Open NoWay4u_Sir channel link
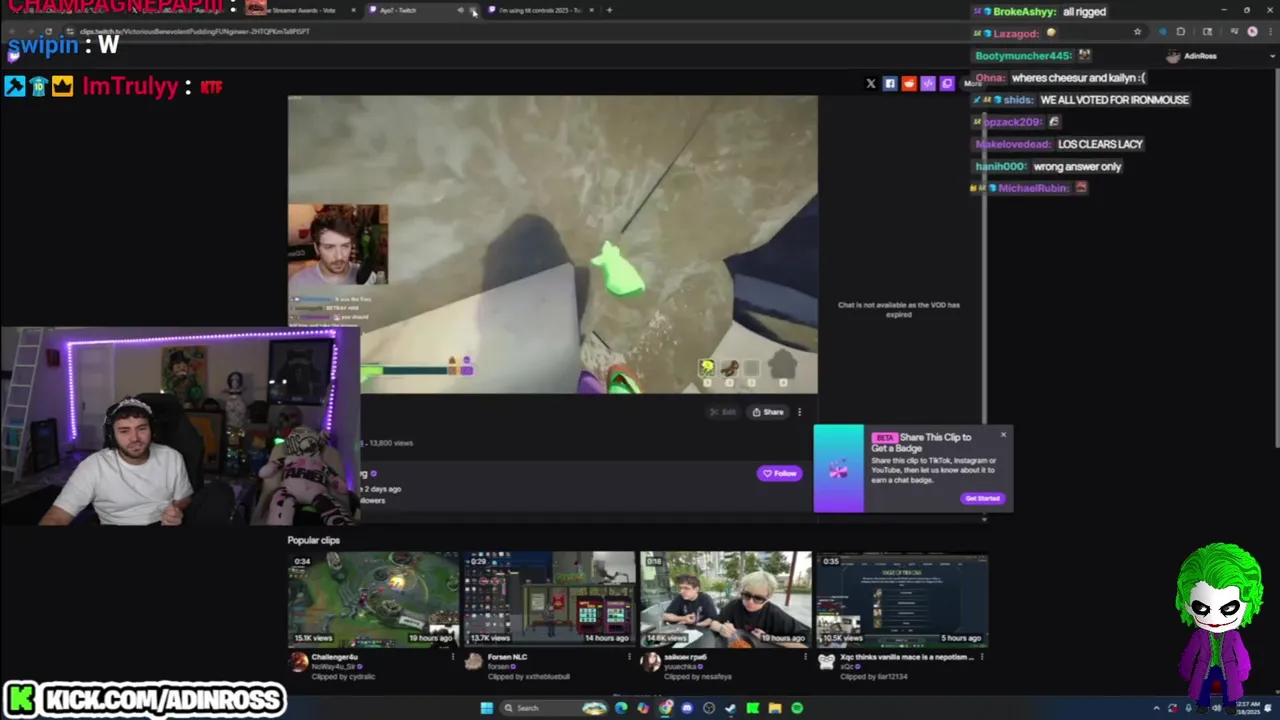The image size is (1280, 720). click(334, 667)
